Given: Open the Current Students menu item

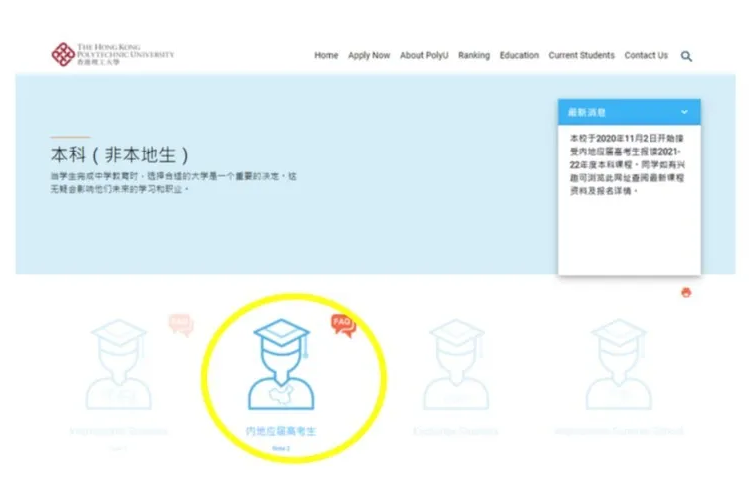Looking at the screenshot, I should point(581,56).
